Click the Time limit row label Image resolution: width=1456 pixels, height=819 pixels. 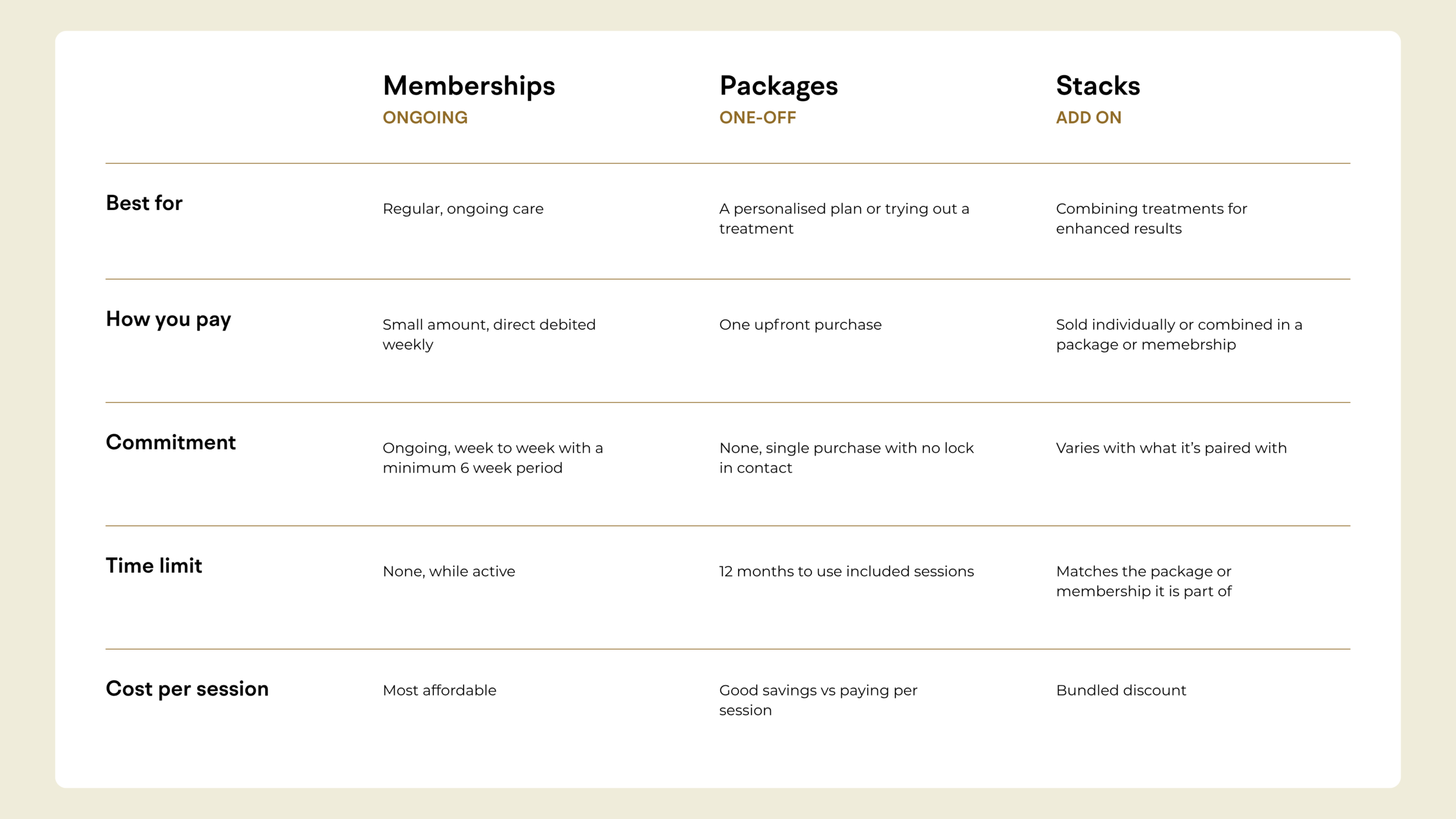154,565
